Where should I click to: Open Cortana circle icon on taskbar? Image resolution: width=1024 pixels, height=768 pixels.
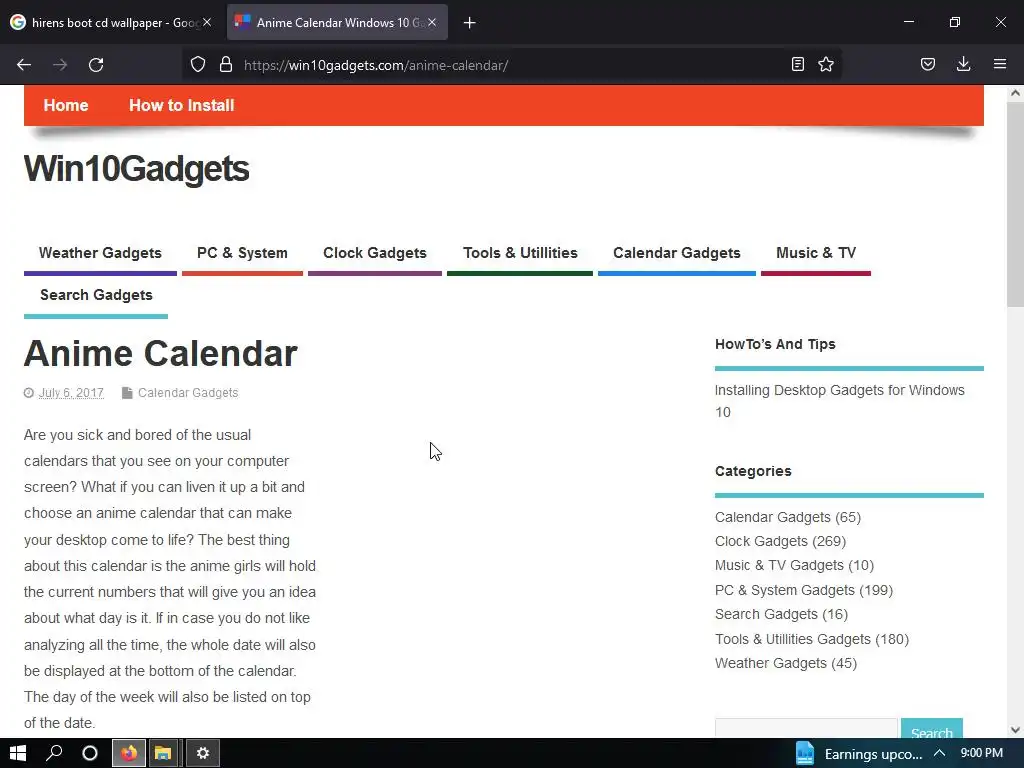(90, 754)
